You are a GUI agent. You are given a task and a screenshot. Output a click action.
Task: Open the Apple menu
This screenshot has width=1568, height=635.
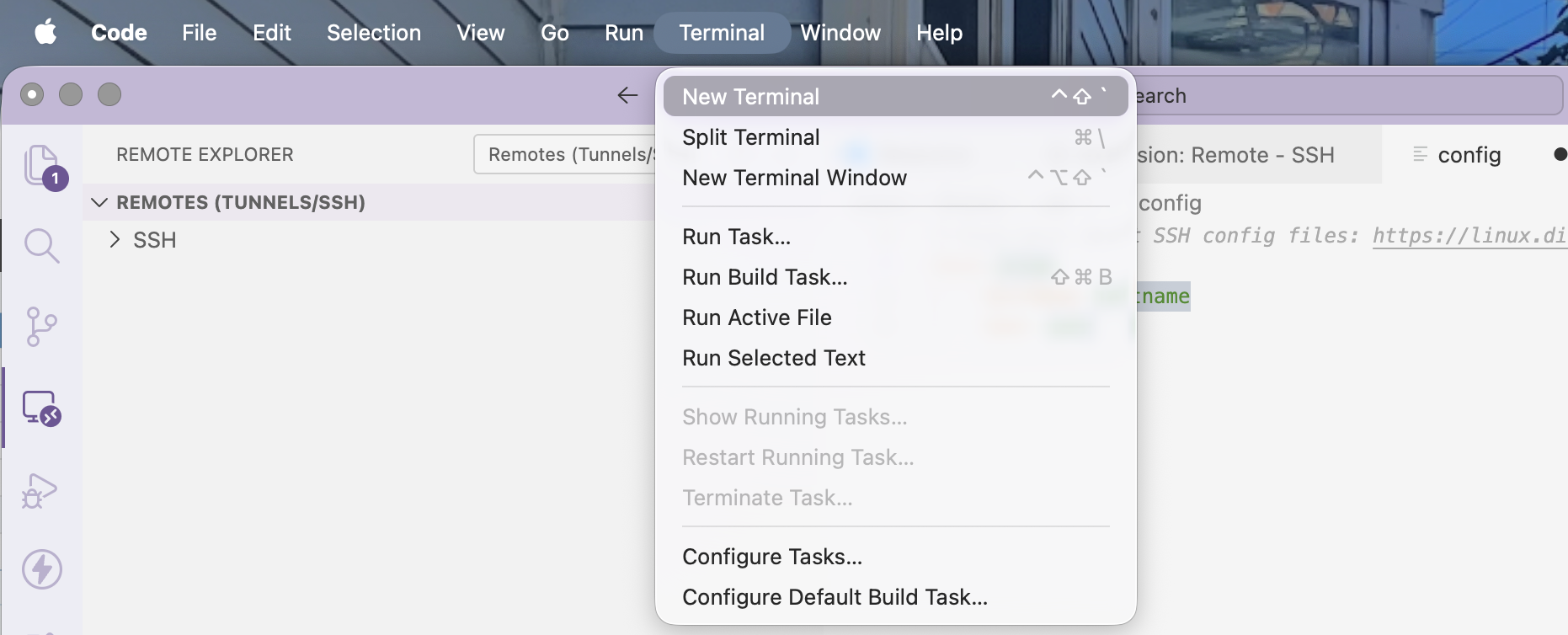click(x=45, y=33)
